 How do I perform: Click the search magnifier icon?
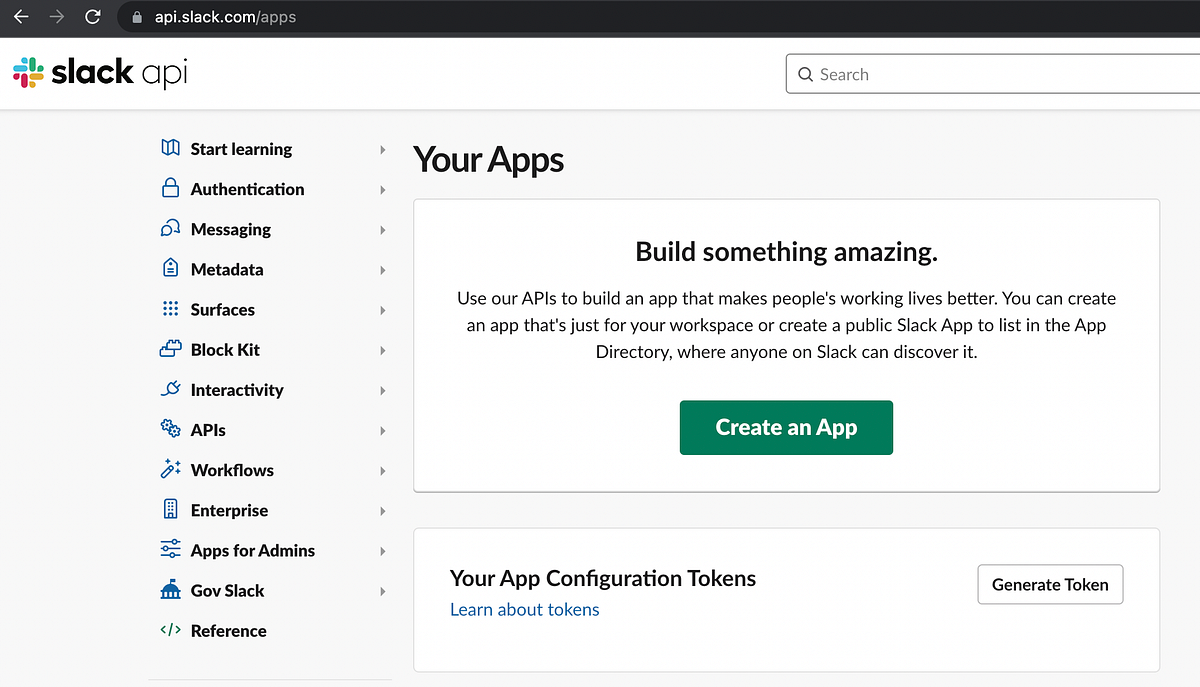tap(806, 74)
